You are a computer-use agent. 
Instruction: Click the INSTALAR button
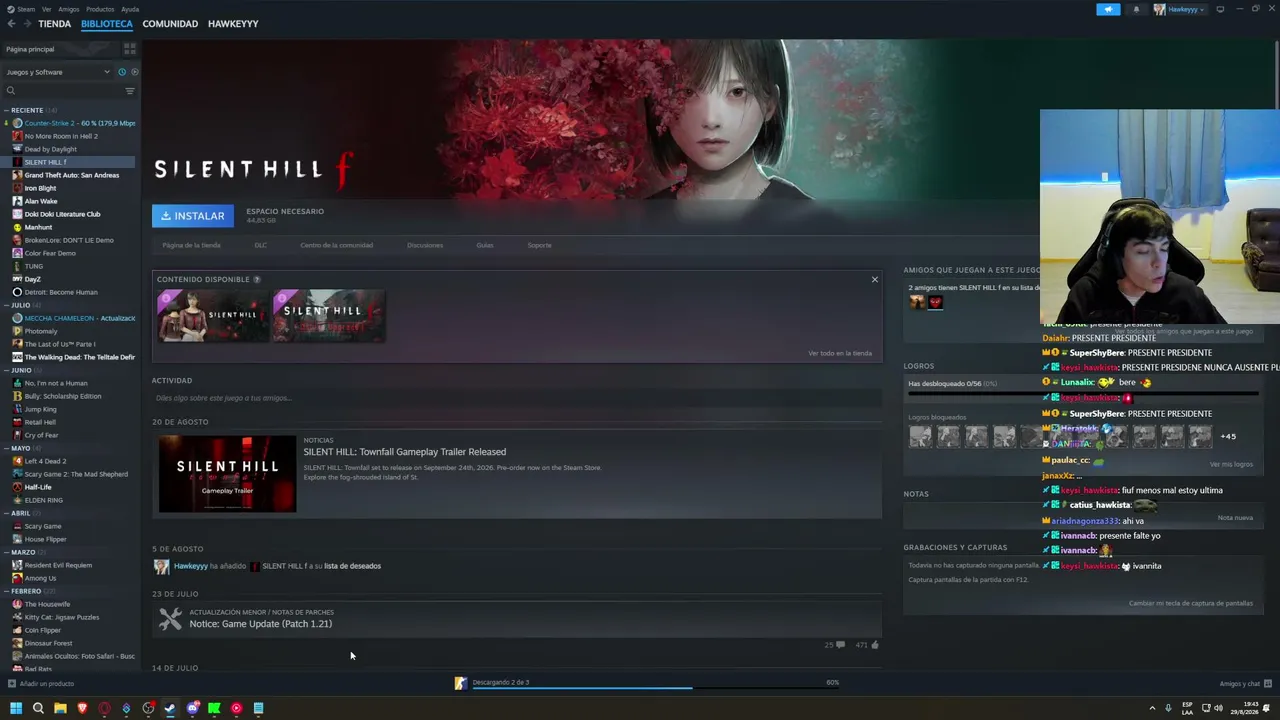[193, 216]
